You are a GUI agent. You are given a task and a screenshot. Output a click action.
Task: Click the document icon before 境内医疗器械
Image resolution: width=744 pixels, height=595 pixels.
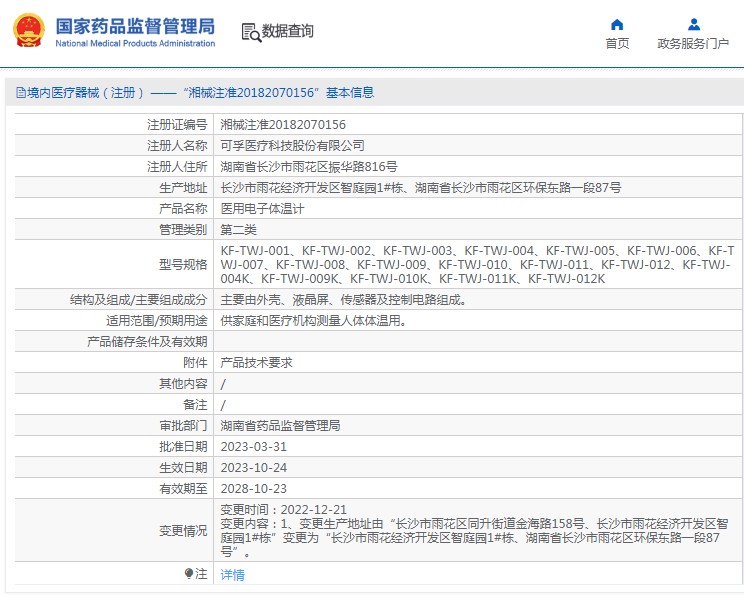(x=19, y=93)
